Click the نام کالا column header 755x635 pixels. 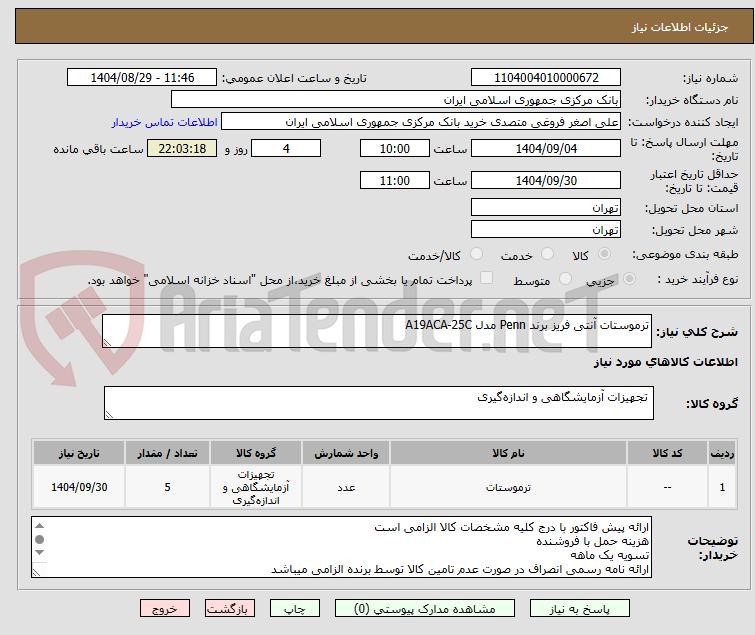pyautogui.click(x=508, y=453)
